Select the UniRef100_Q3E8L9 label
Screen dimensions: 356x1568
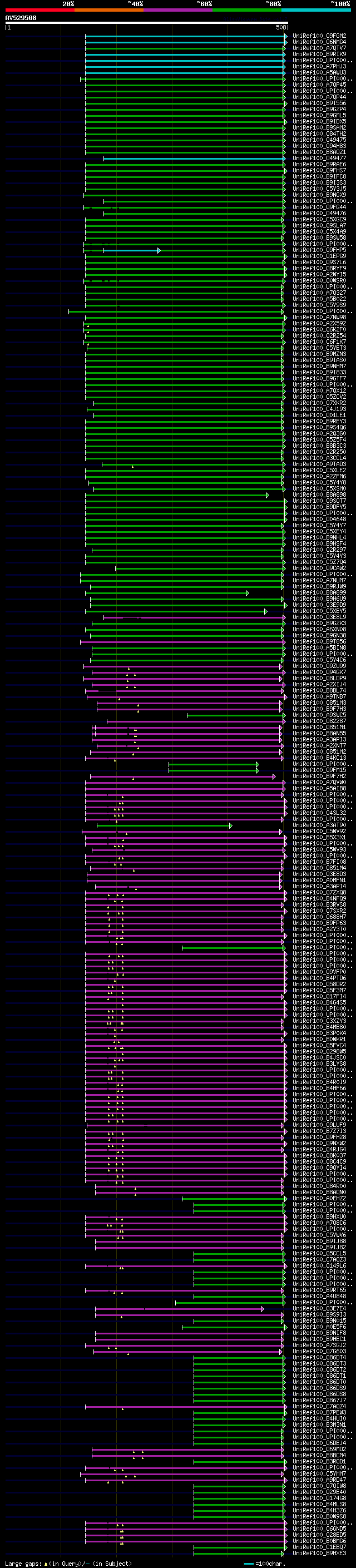tap(319, 617)
